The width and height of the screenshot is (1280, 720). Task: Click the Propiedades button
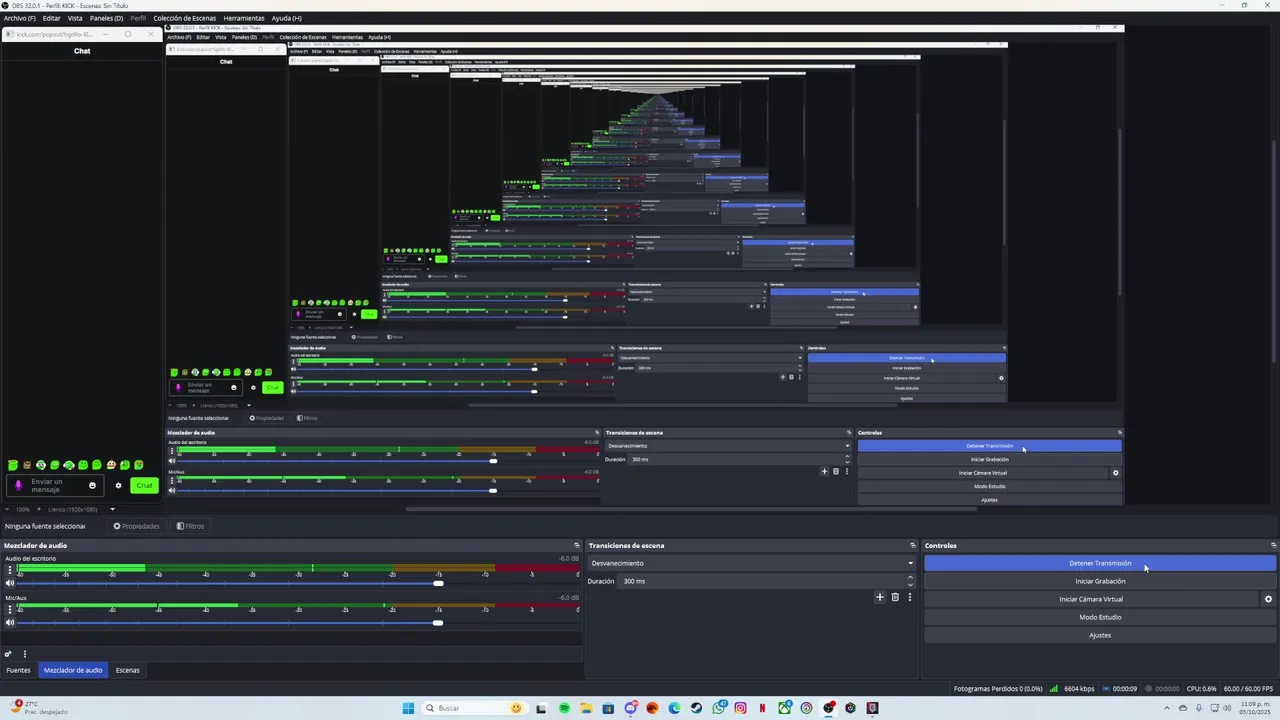point(136,526)
